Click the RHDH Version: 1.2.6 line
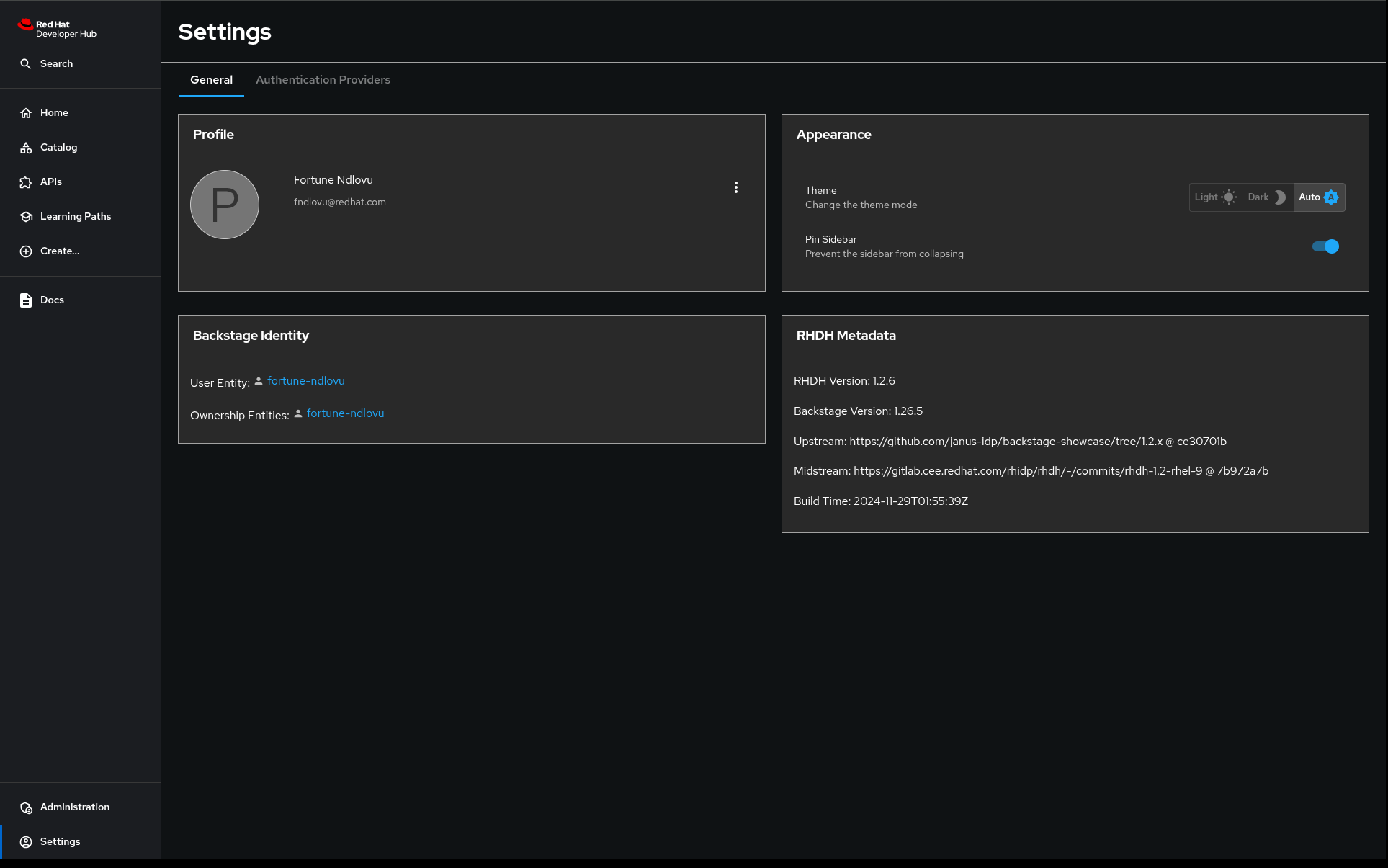Screen dimensions: 1388x868 click(x=844, y=381)
